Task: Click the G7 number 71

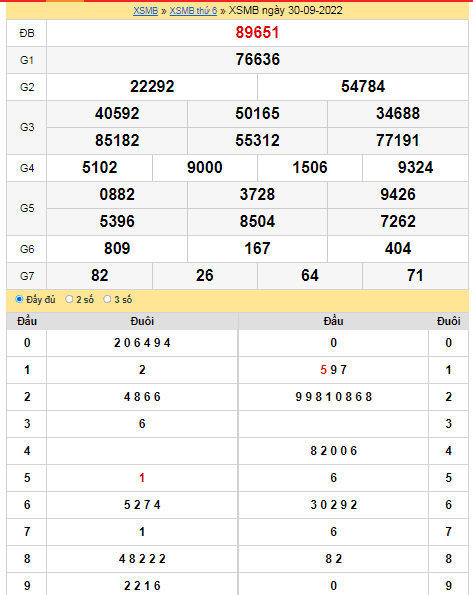Action: [x=415, y=275]
